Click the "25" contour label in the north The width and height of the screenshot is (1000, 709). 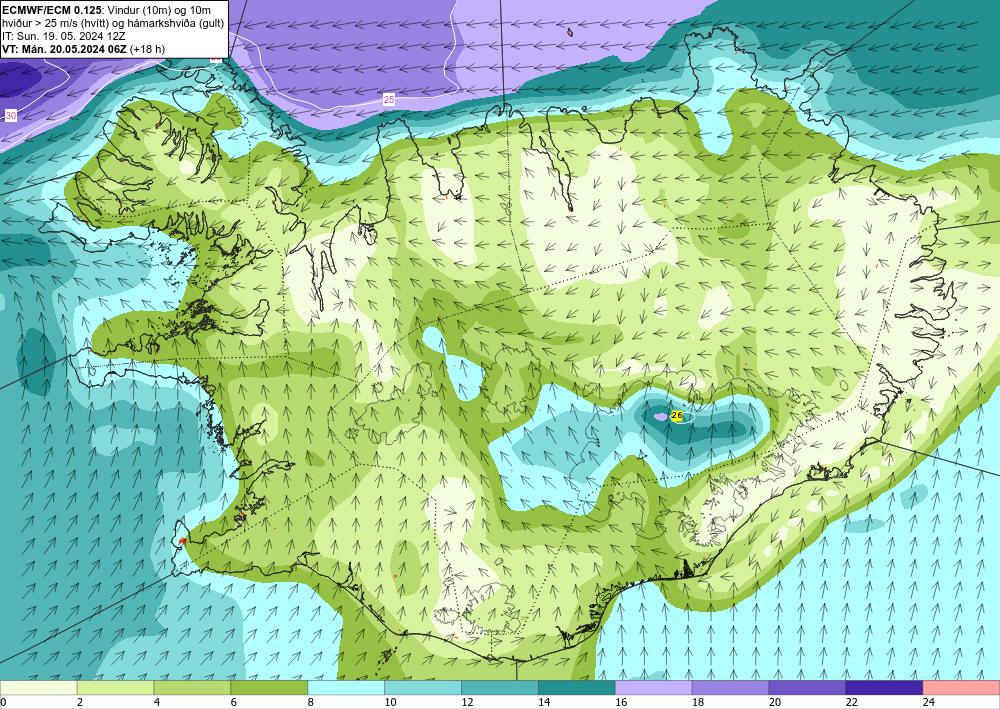pyautogui.click(x=389, y=99)
